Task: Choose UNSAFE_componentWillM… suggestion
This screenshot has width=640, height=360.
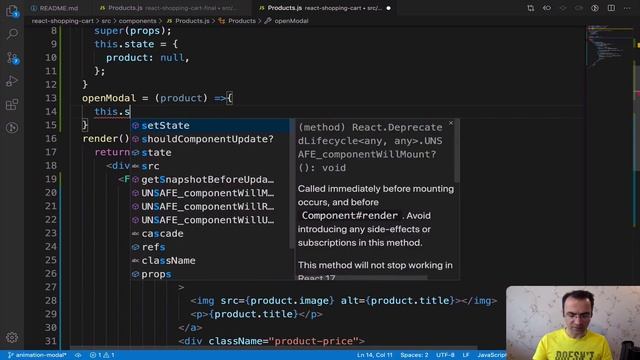Action: (210, 193)
